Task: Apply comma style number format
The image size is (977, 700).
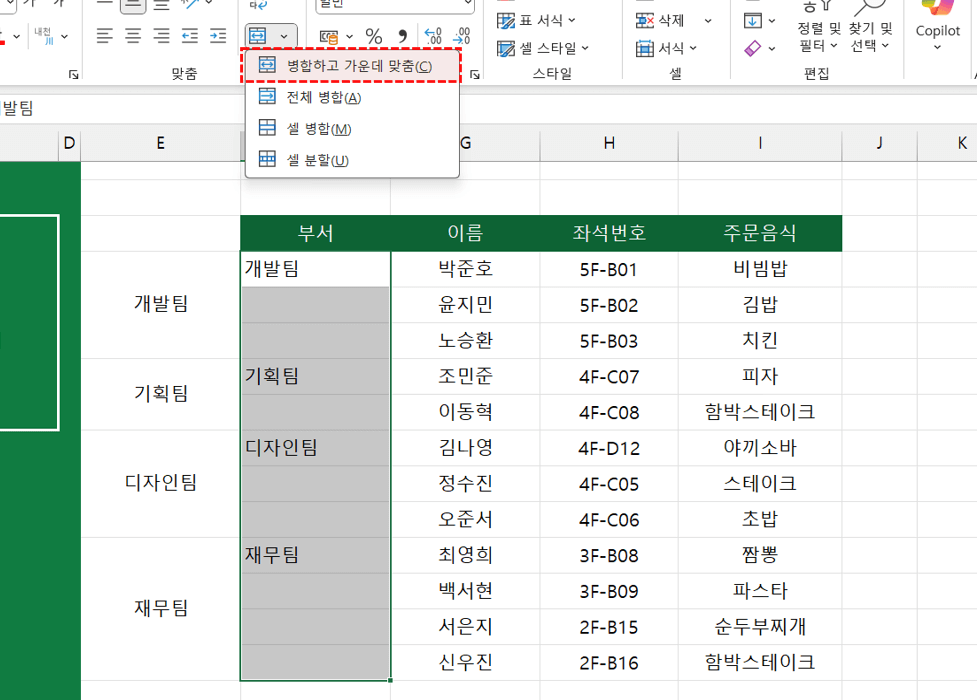Action: [402, 37]
